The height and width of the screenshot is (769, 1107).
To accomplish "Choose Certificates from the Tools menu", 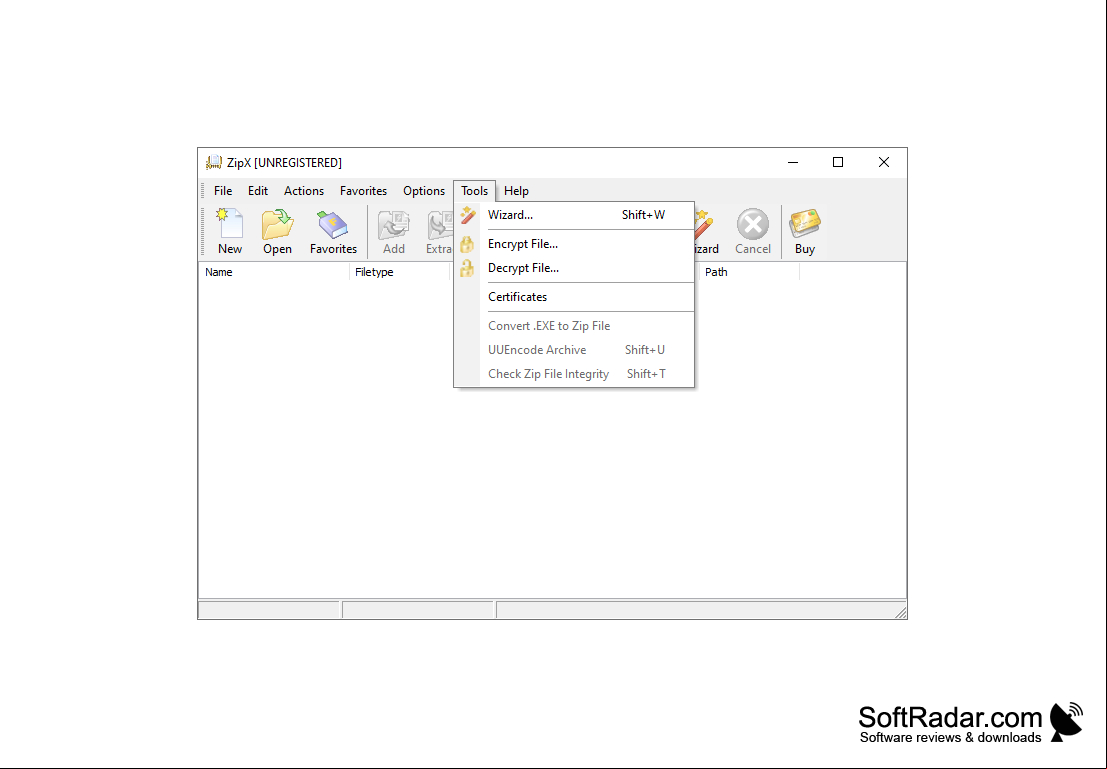I will (574, 297).
